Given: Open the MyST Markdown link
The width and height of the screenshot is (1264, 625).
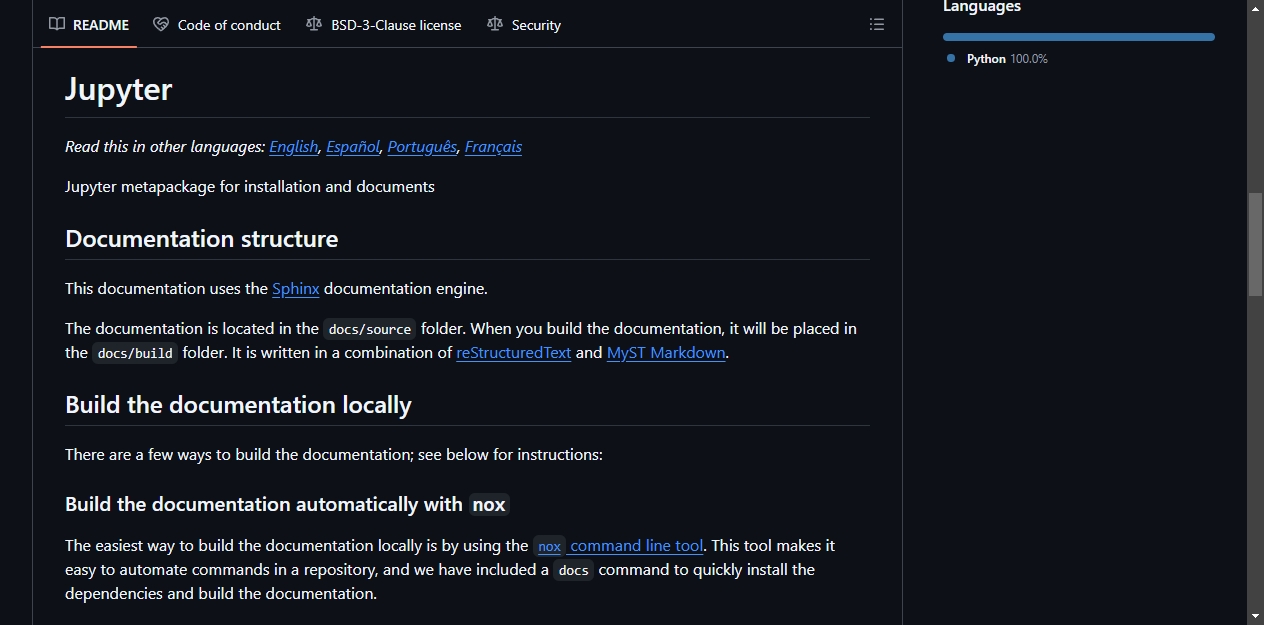Looking at the screenshot, I should click(666, 353).
